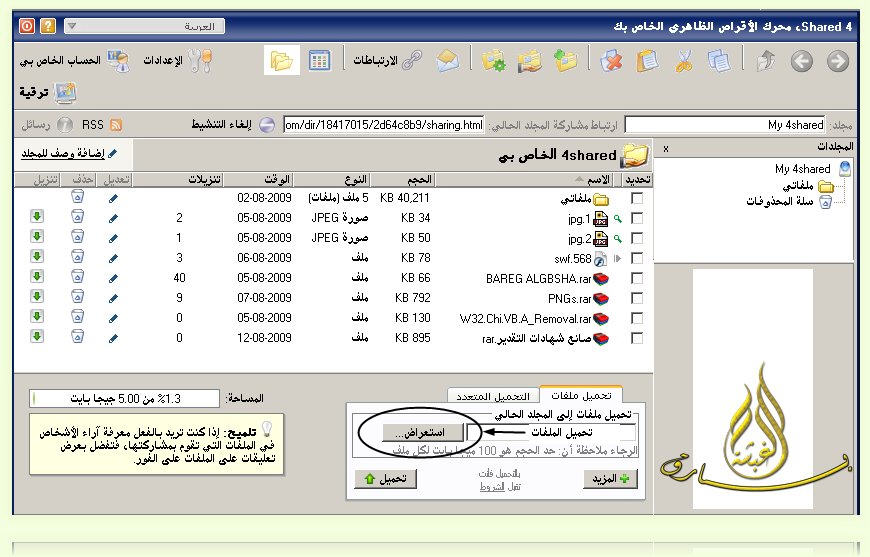Click the استعراض browse button

pos(423,432)
